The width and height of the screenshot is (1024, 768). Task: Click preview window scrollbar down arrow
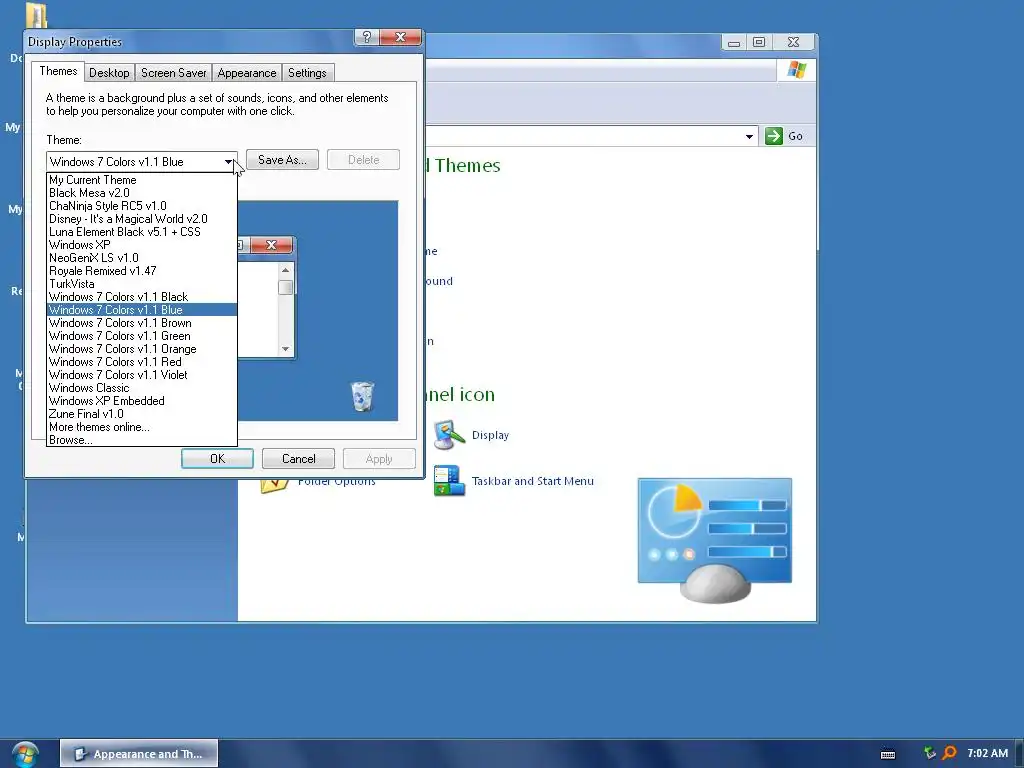(285, 349)
